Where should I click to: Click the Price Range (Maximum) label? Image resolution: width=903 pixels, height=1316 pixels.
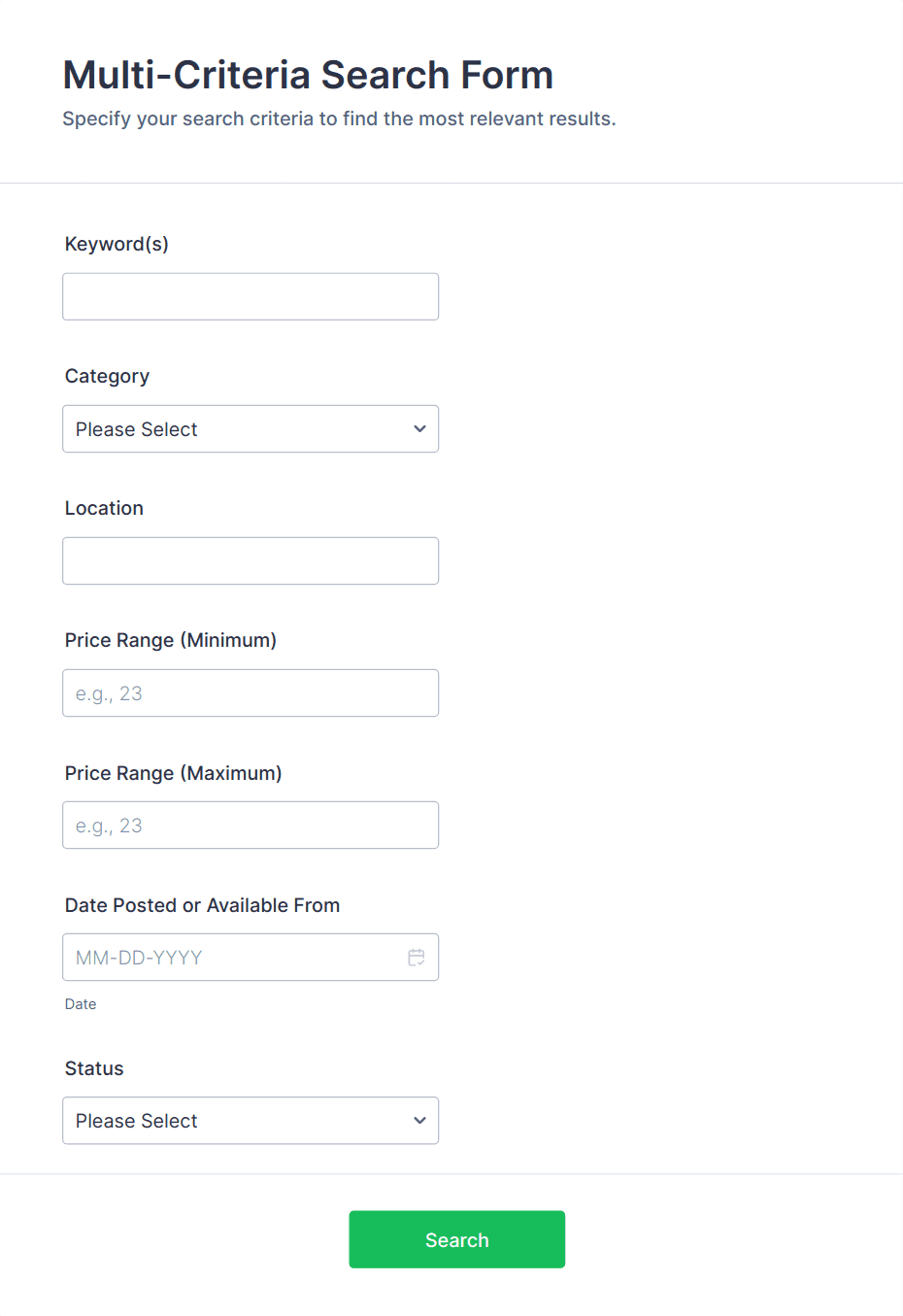point(174,773)
